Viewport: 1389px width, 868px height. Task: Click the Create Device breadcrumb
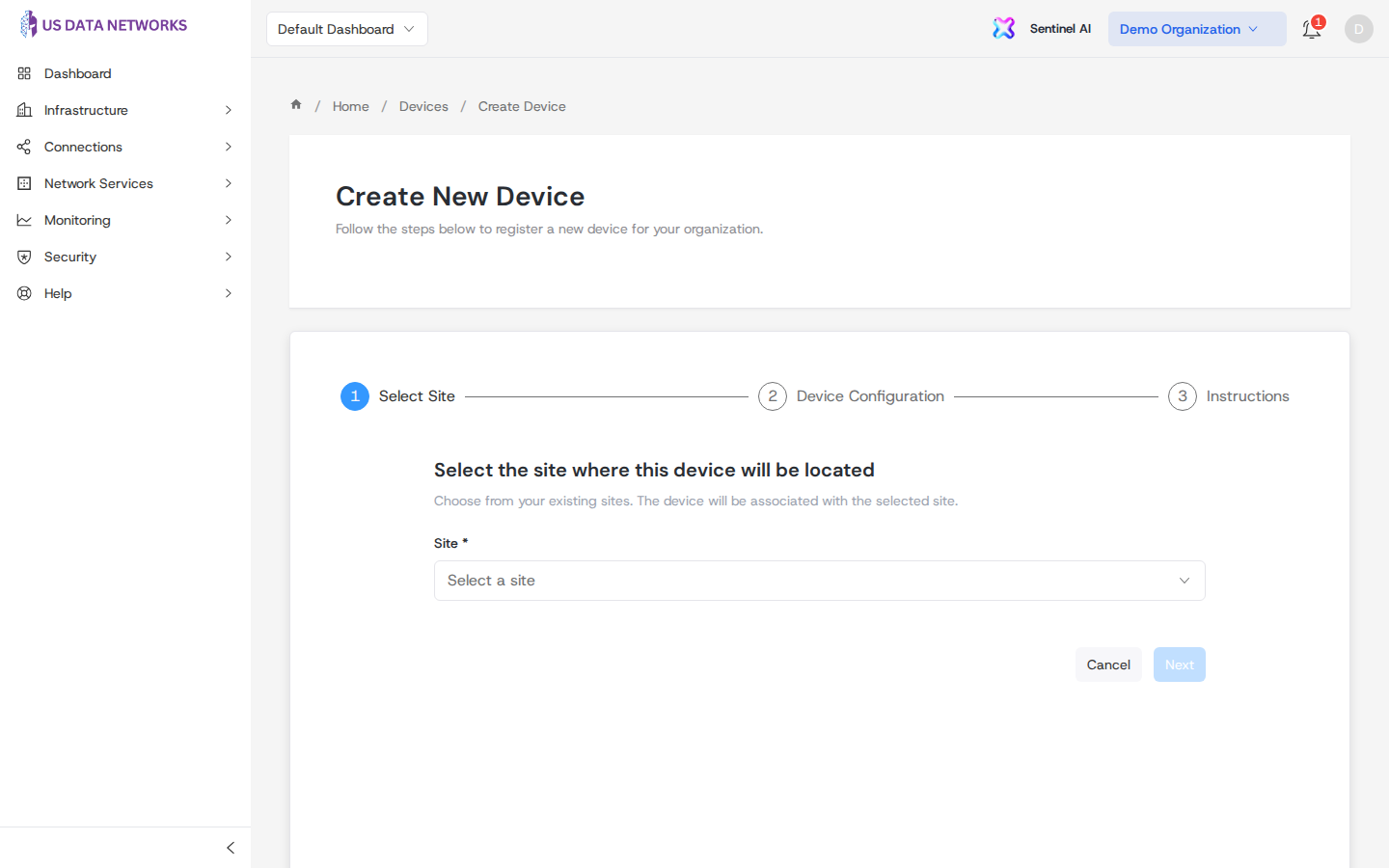click(x=522, y=106)
